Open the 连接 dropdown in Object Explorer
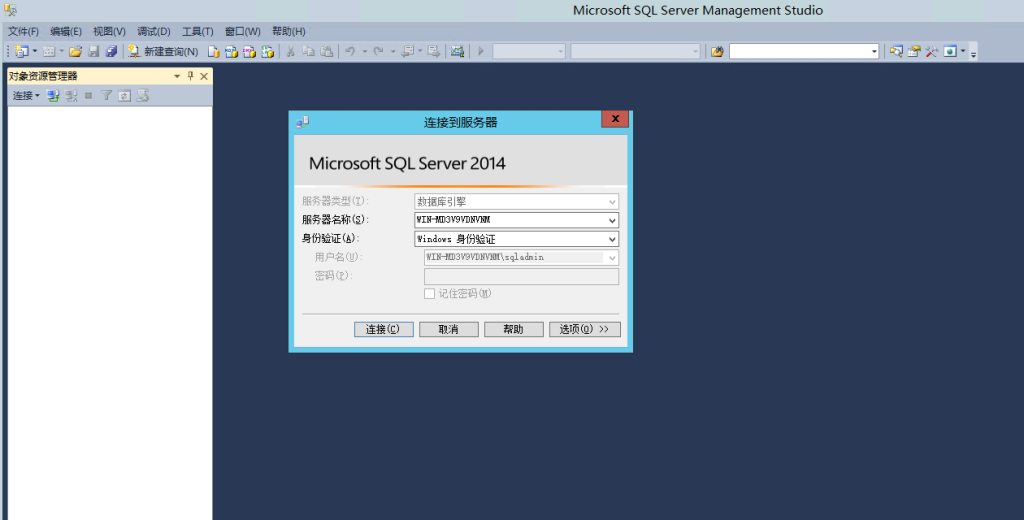This screenshot has height=520, width=1024. pos(26,95)
